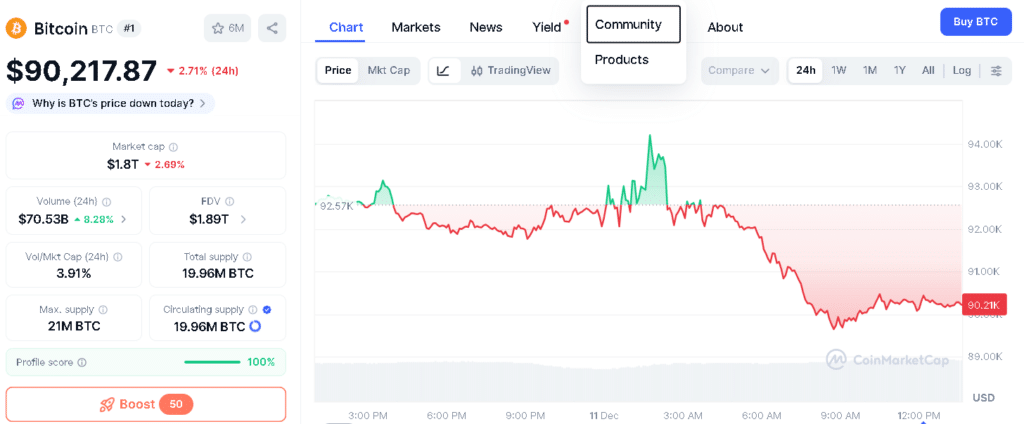
Task: Toggle Log scale on chart
Action: tap(962, 71)
